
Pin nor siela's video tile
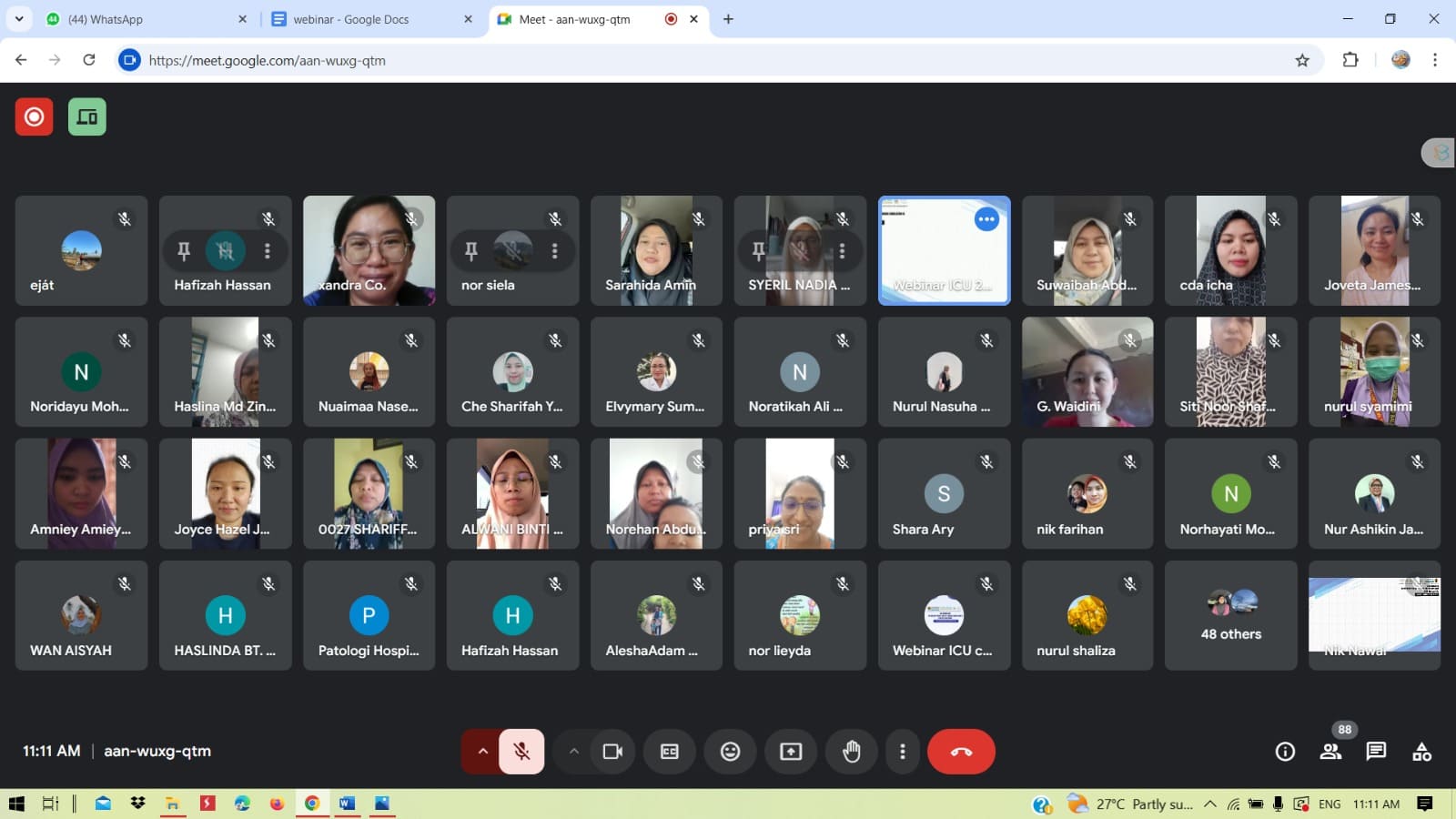(470, 250)
